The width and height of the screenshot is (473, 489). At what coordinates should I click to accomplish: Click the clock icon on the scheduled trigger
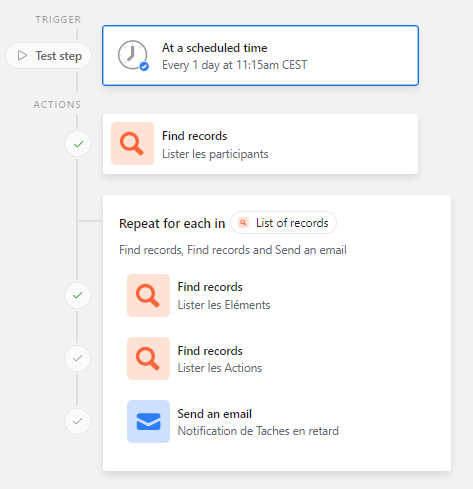(132, 55)
